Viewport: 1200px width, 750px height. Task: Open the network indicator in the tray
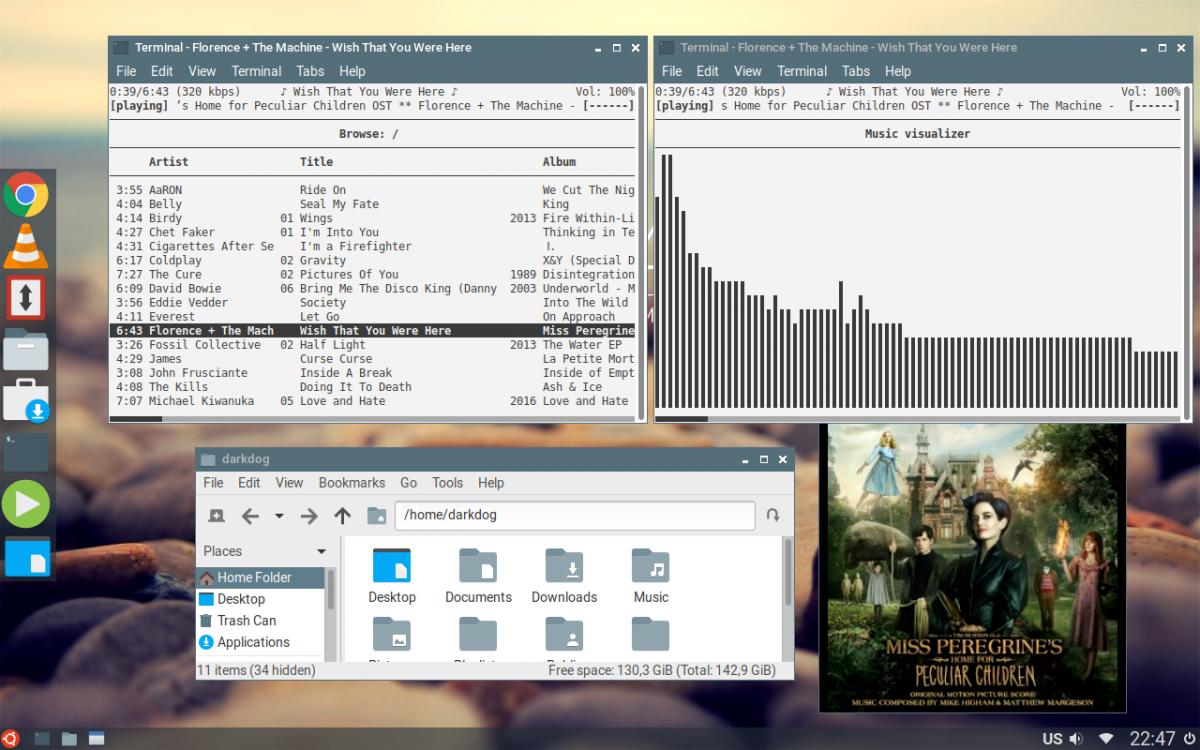(1105, 739)
